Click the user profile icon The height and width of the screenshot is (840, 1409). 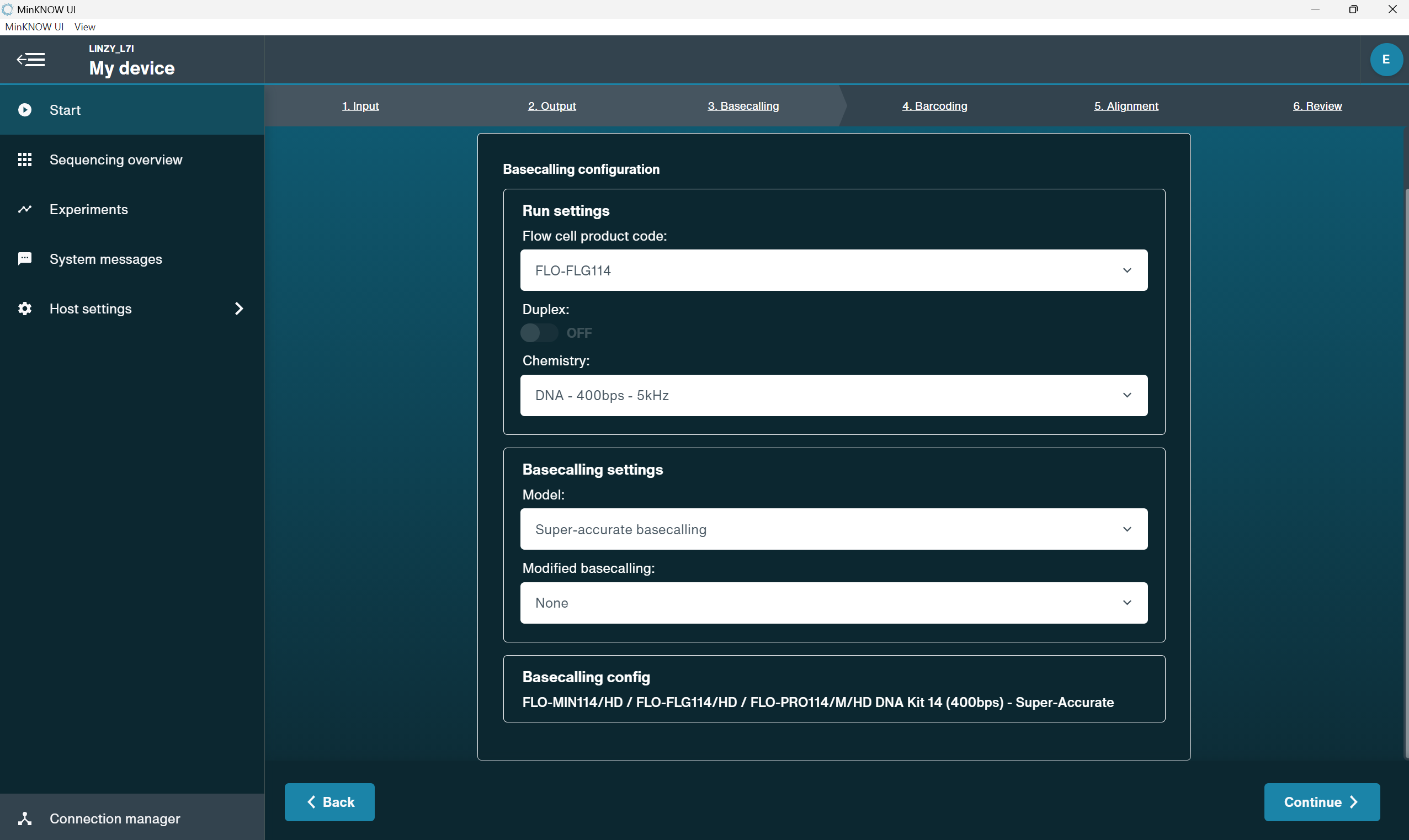pyautogui.click(x=1385, y=59)
